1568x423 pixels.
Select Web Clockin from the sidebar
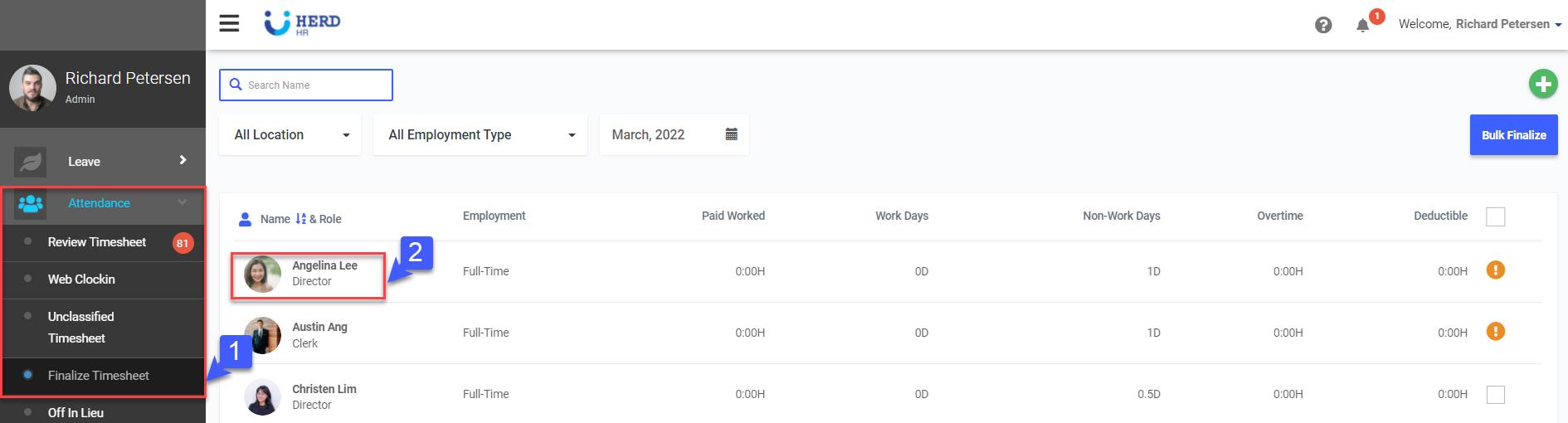[81, 280]
